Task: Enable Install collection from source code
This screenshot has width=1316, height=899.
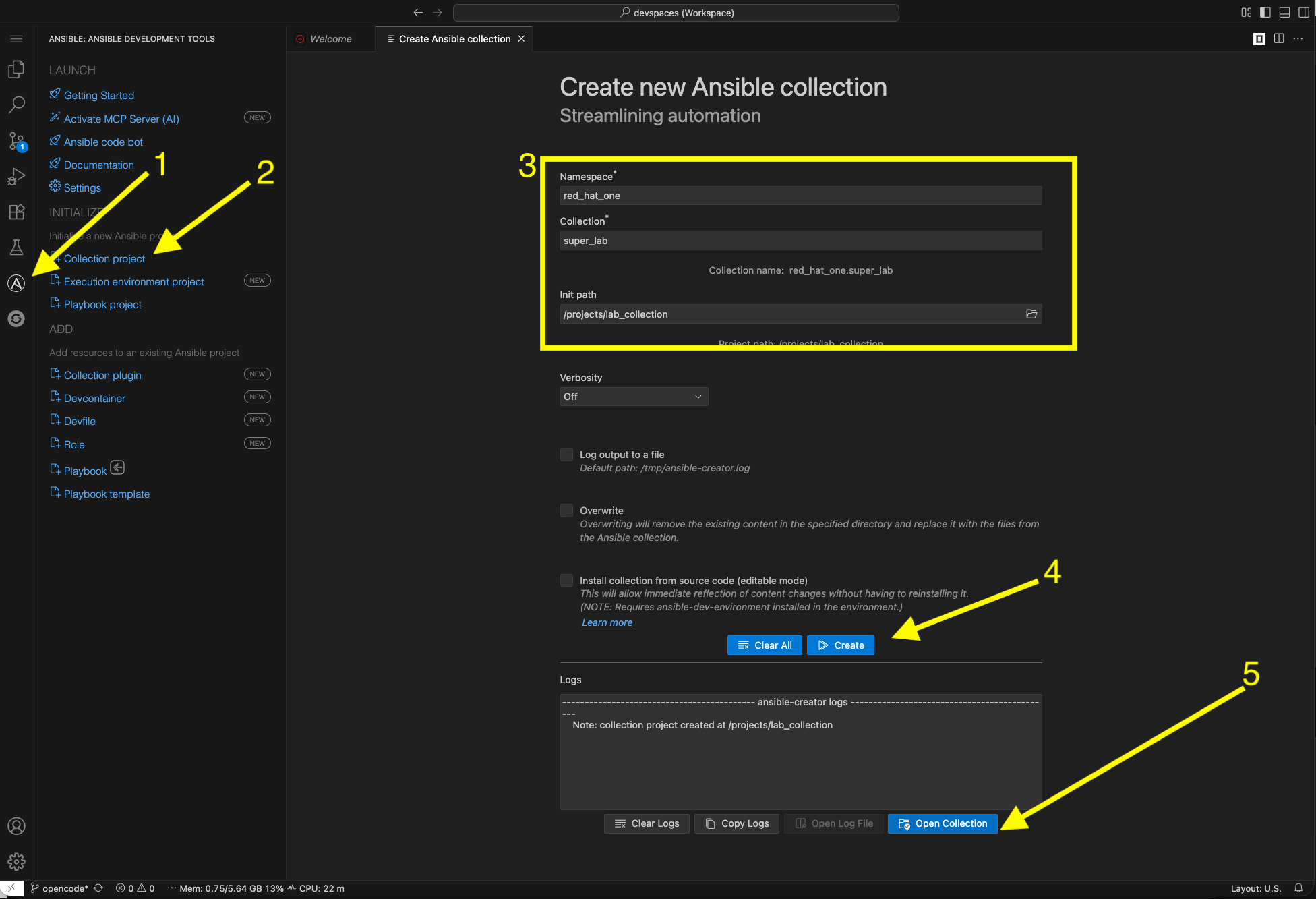Action: tap(566, 580)
